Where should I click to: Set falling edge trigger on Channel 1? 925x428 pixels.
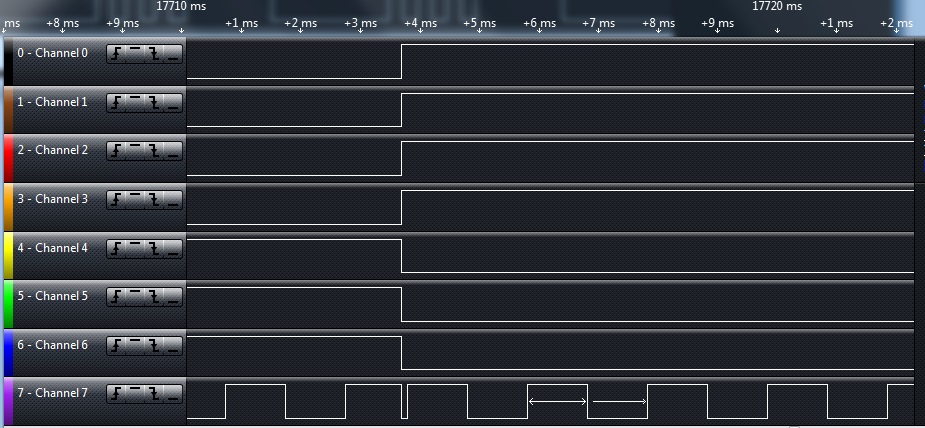click(154, 103)
